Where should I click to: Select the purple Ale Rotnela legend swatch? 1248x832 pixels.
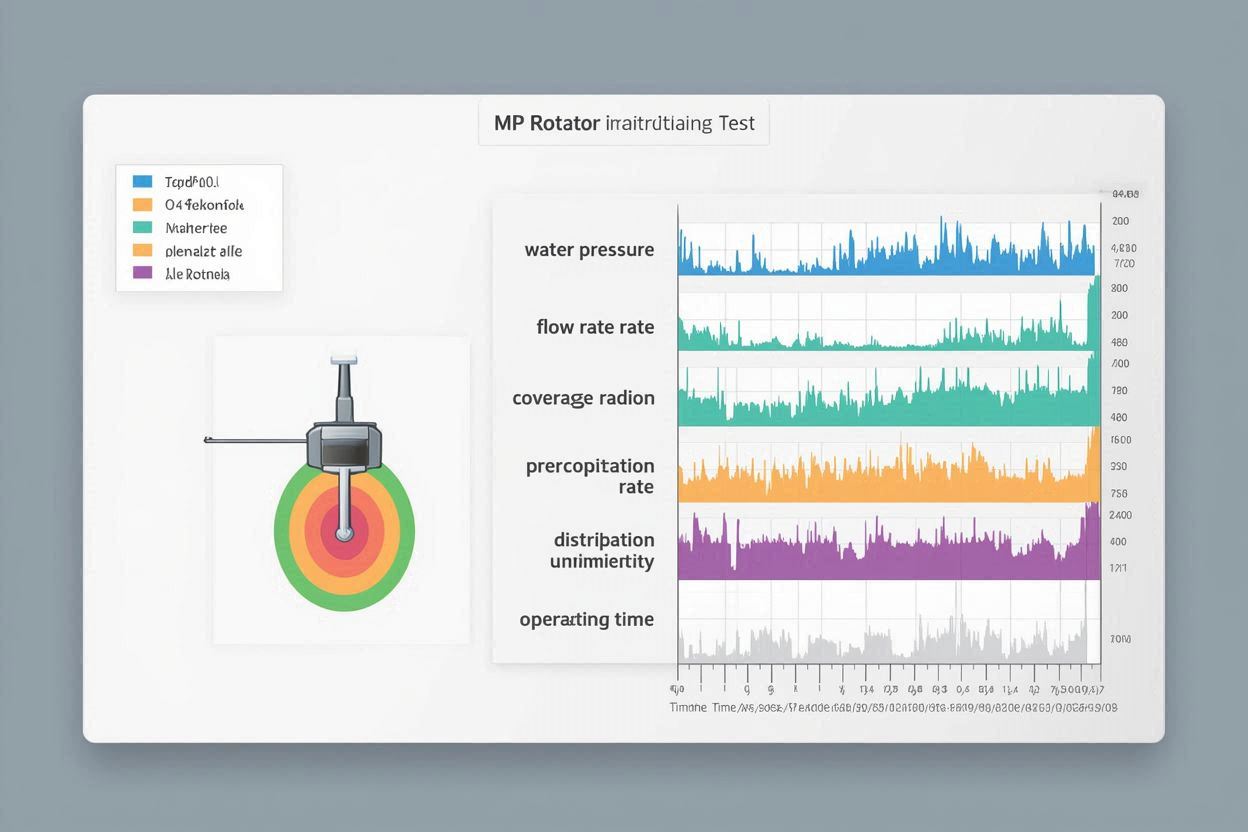[142, 273]
